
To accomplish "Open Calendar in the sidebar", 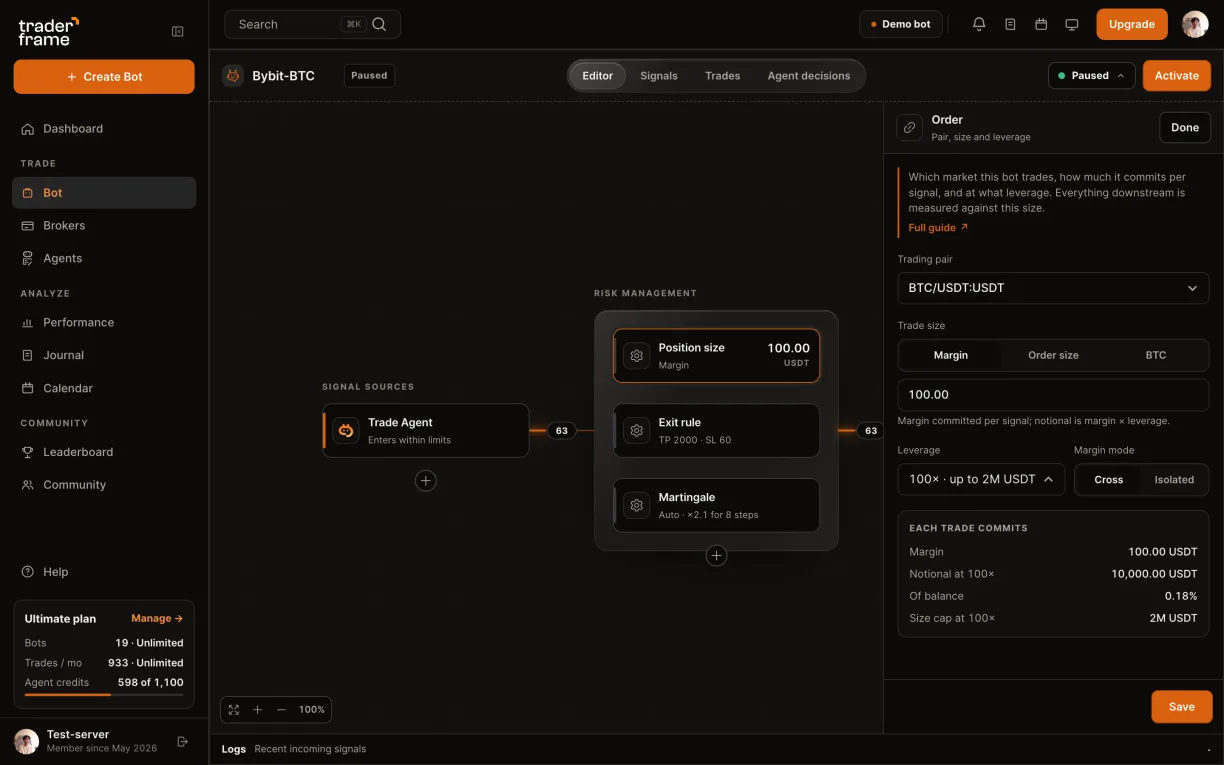I will 104,388.
